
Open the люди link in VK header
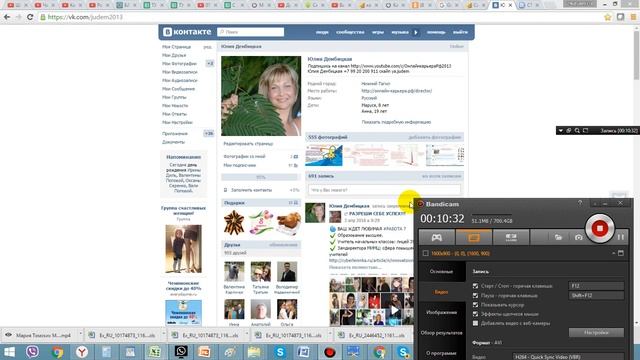[x=322, y=32]
